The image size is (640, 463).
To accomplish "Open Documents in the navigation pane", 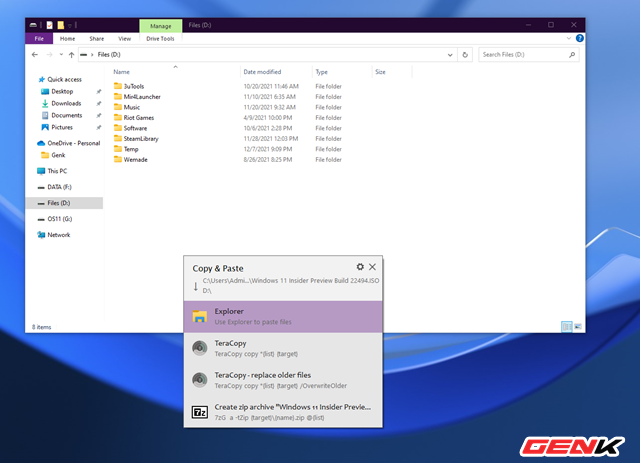I will point(62,115).
